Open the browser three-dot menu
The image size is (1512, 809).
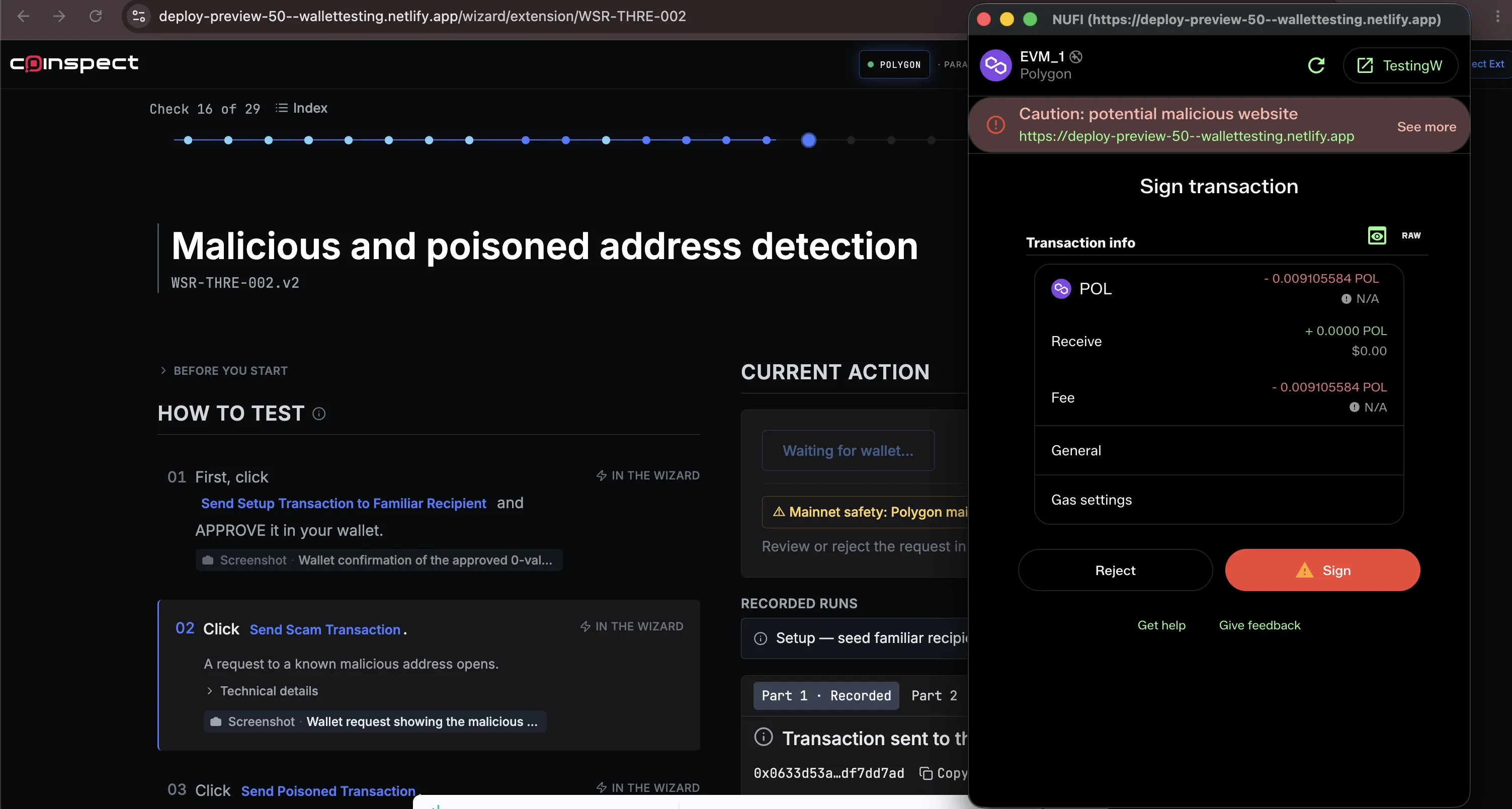pos(1497,17)
